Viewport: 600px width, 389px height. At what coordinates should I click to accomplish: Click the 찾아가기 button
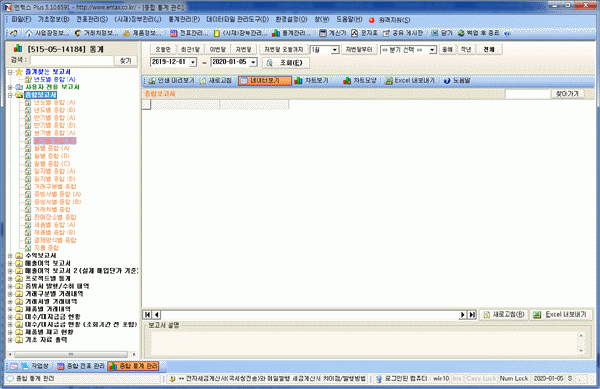point(567,94)
